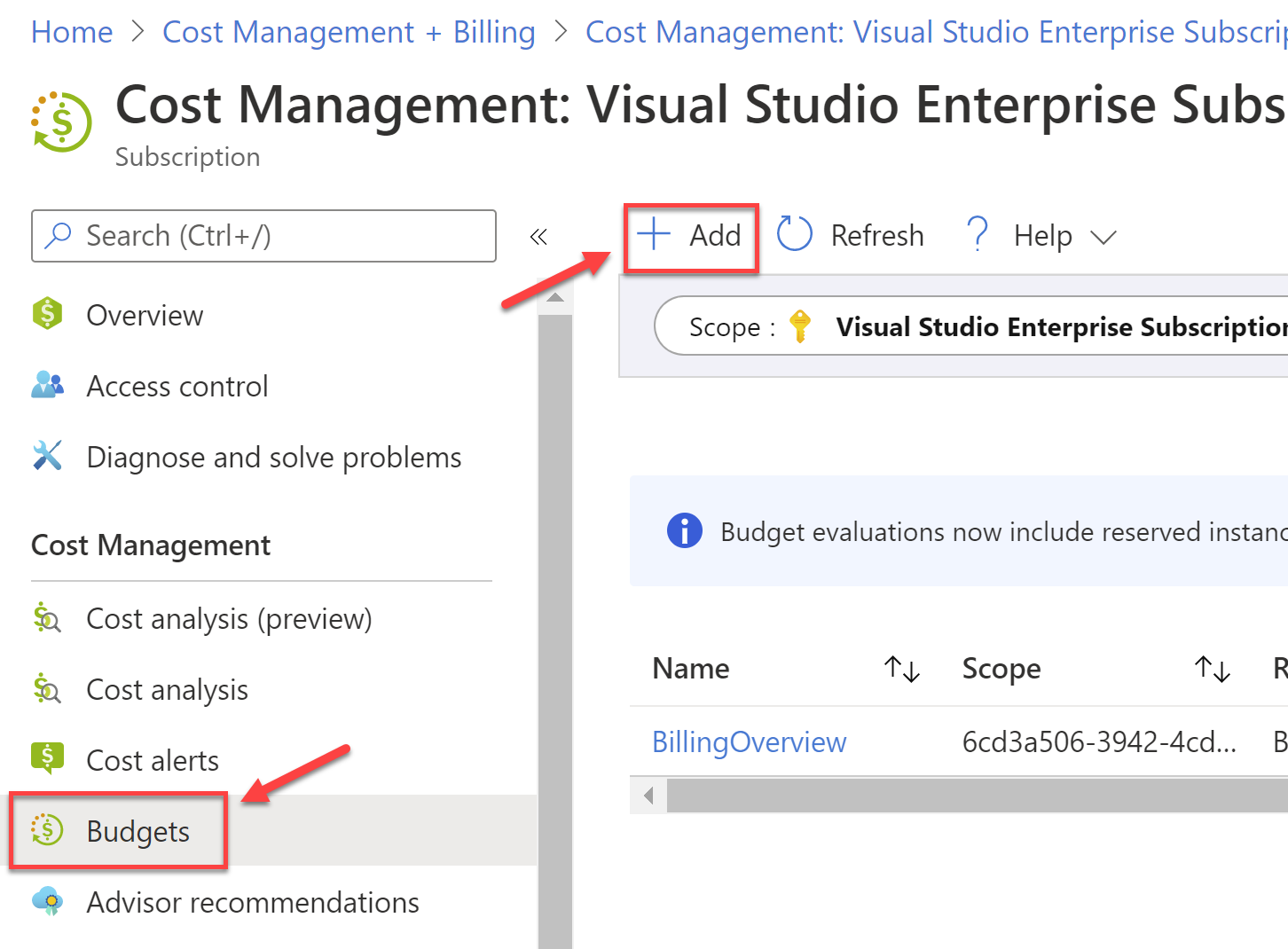Go to Home breadcrumb
This screenshot has width=1288, height=949.
tap(72, 32)
